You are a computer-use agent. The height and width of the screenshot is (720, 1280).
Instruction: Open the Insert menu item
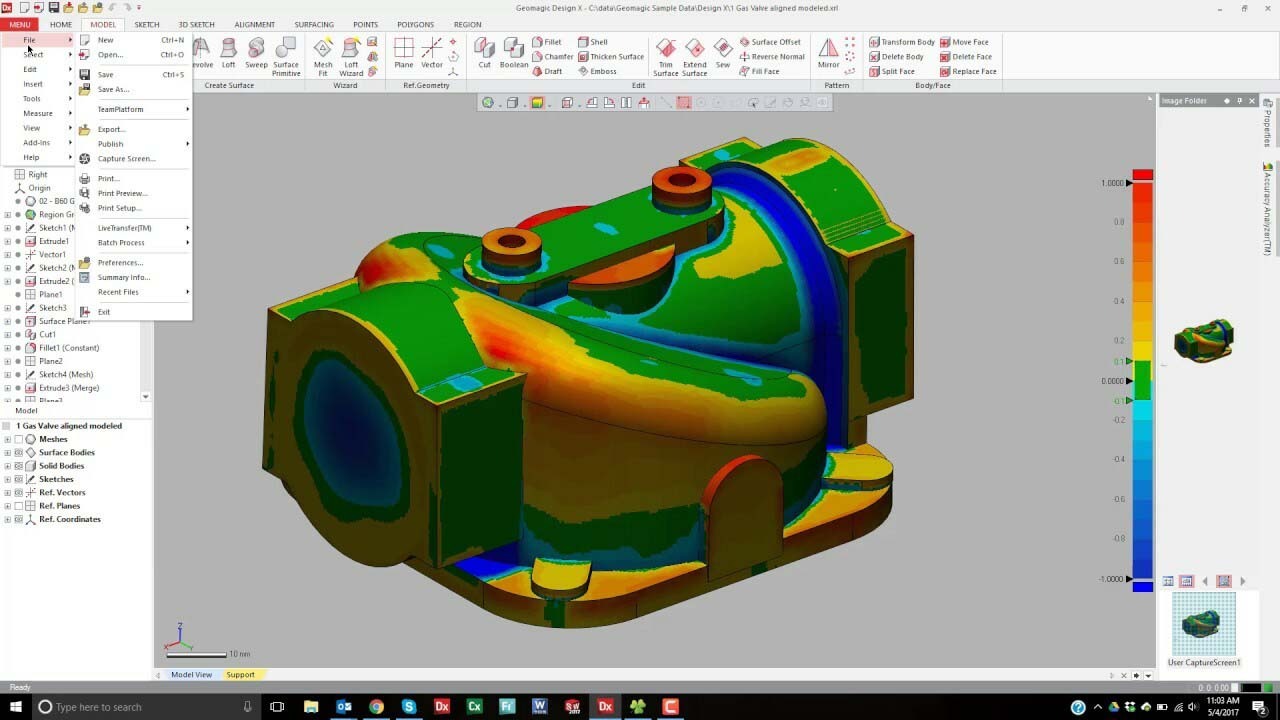click(x=37, y=84)
